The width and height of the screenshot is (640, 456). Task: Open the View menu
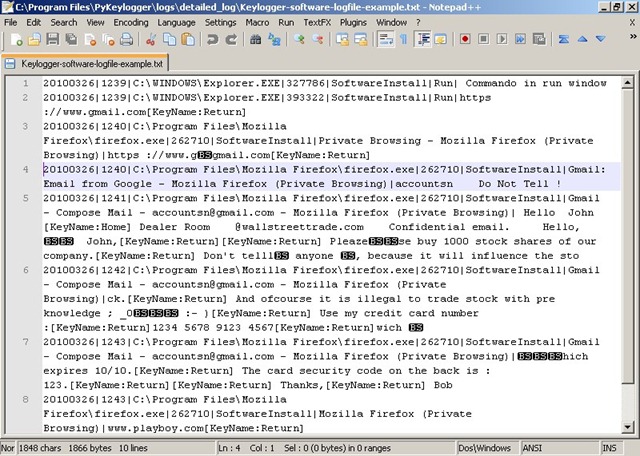(x=95, y=22)
